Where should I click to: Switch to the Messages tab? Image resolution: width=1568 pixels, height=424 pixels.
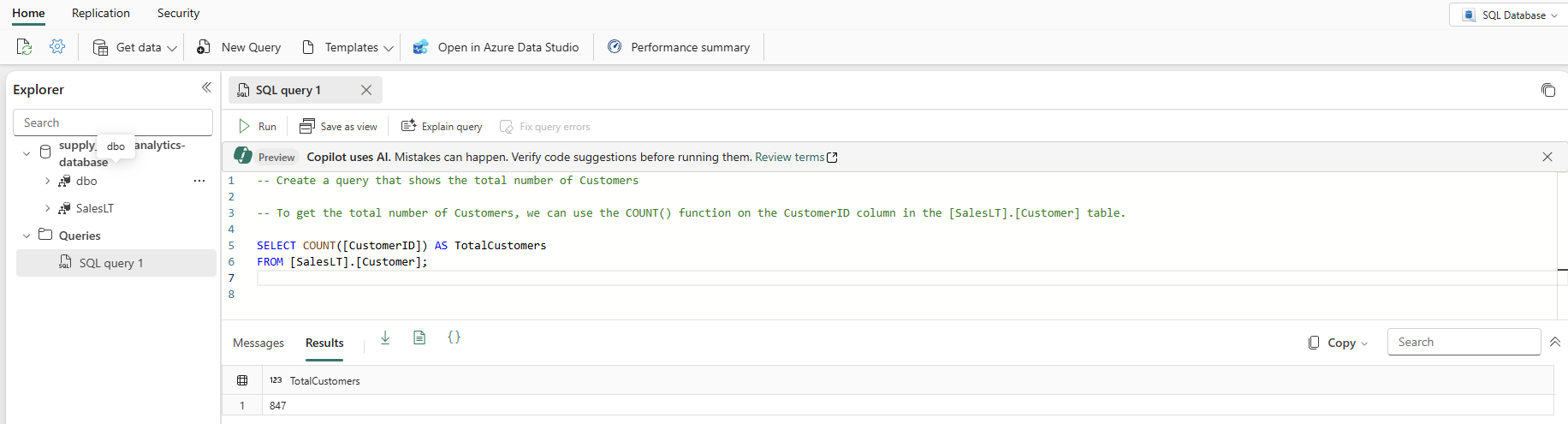pos(258,343)
